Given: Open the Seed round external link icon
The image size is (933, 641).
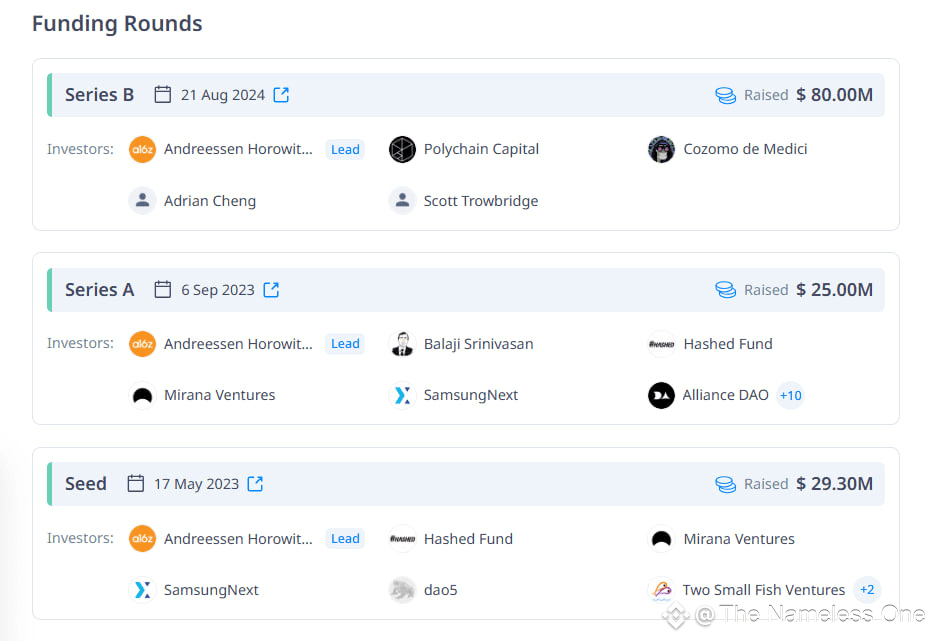Looking at the screenshot, I should click(x=255, y=483).
